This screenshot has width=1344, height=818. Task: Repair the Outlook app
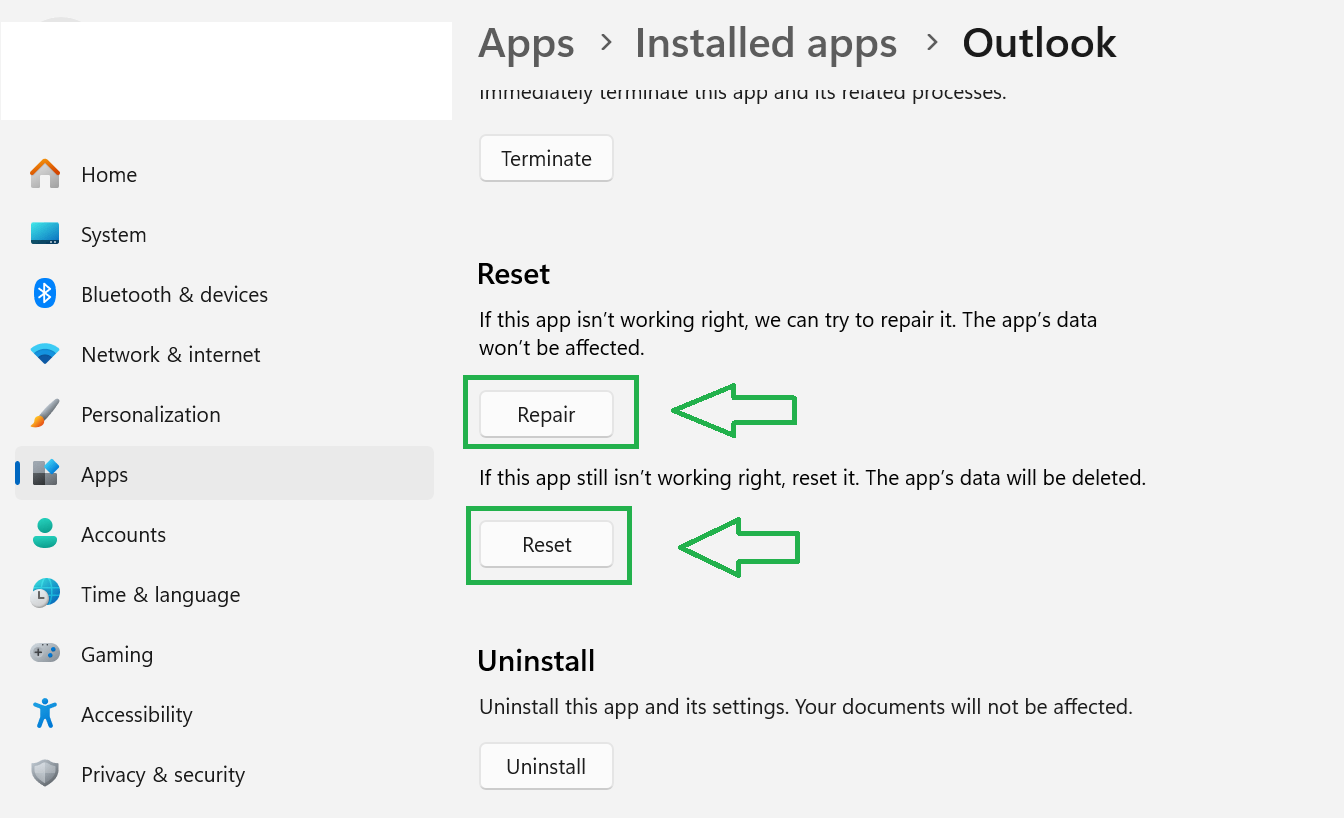click(546, 414)
